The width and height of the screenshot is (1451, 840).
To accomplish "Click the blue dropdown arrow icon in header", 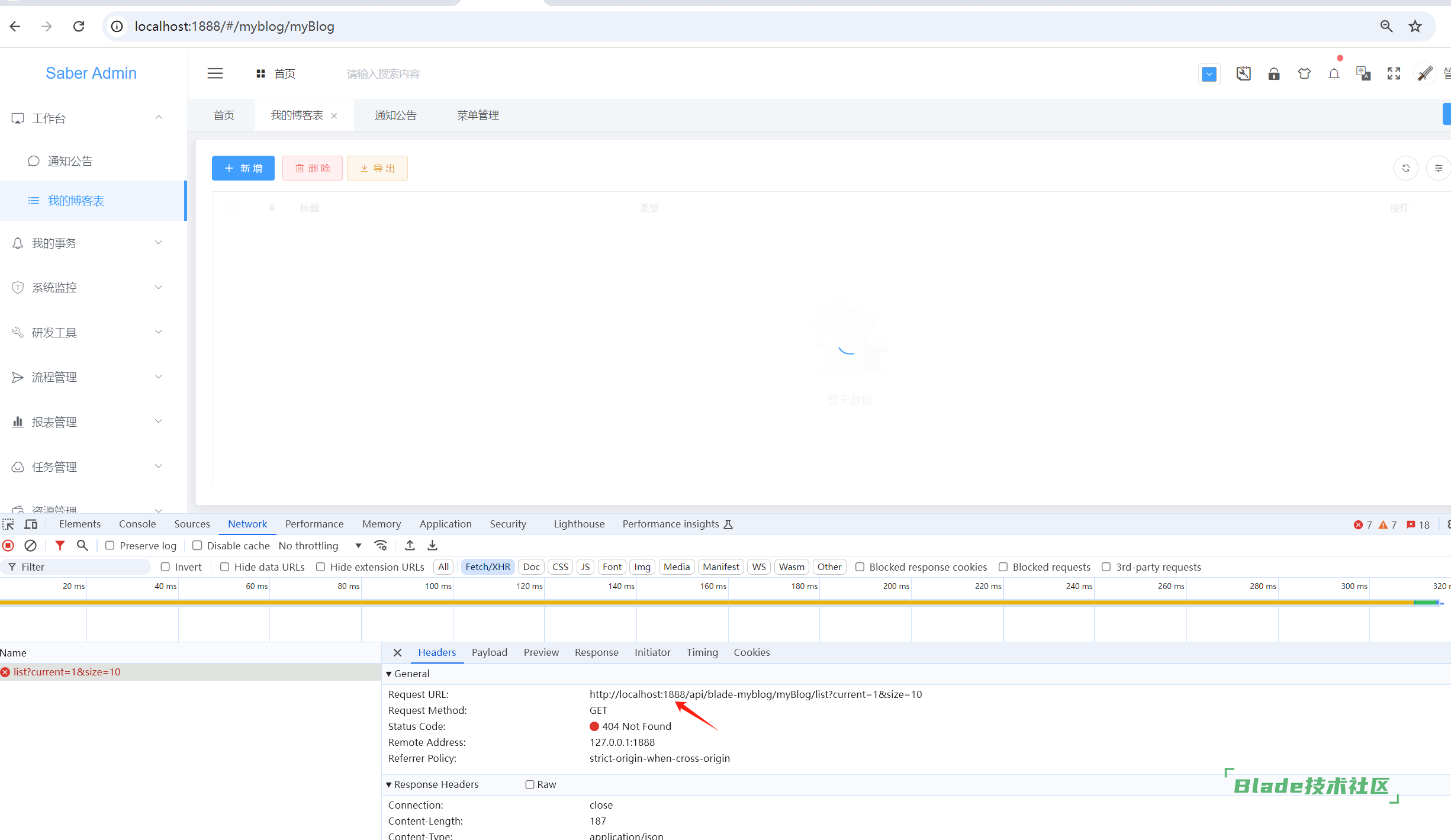I will click(1209, 74).
